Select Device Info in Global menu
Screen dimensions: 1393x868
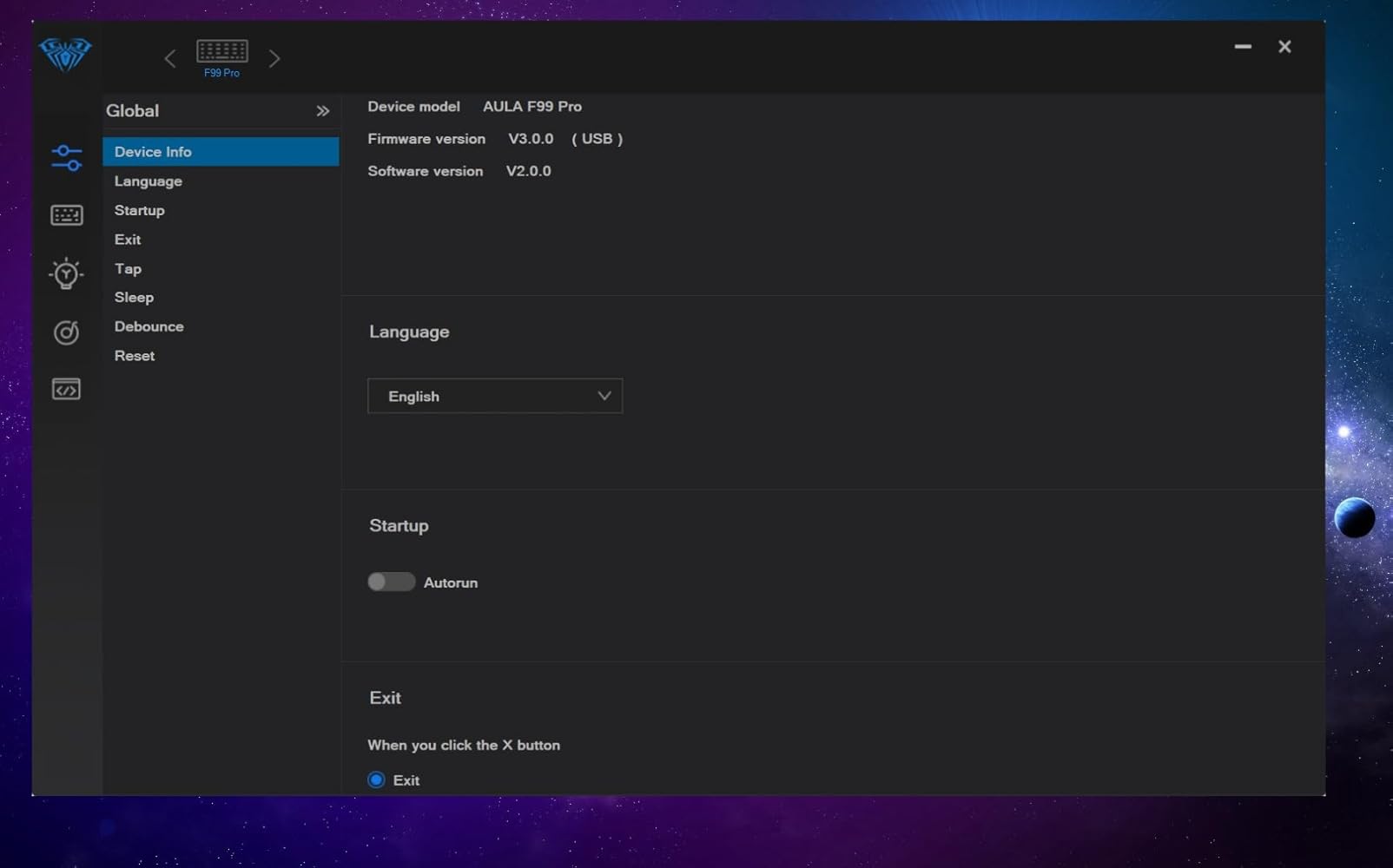153,152
